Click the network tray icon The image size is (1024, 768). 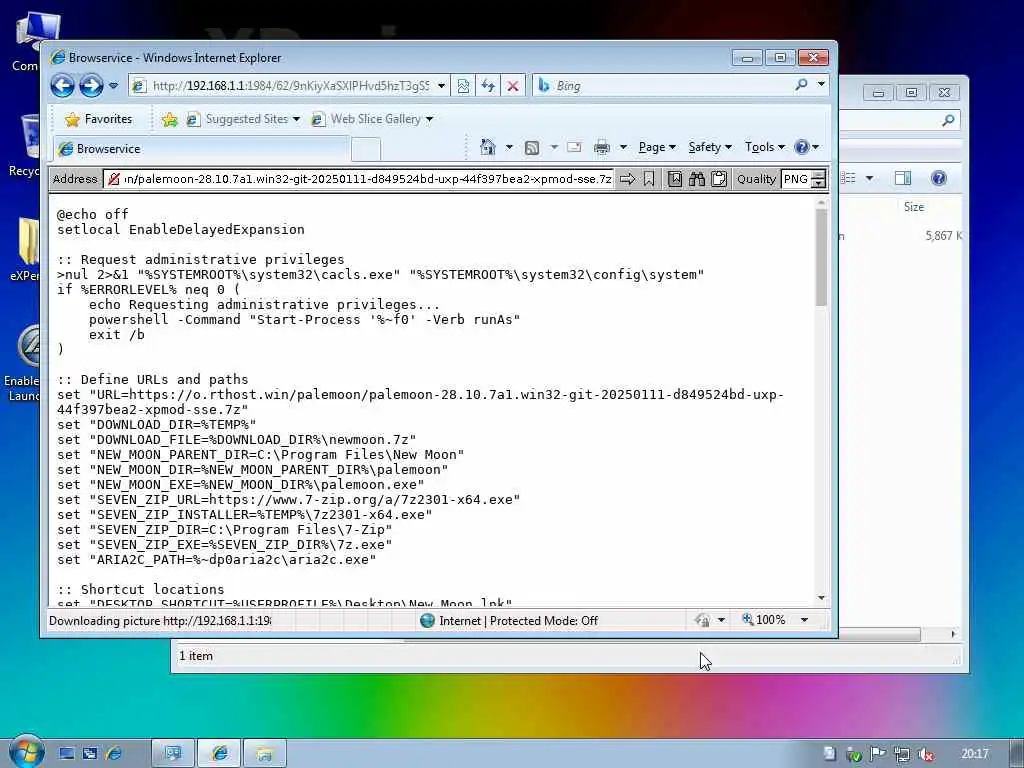point(902,754)
